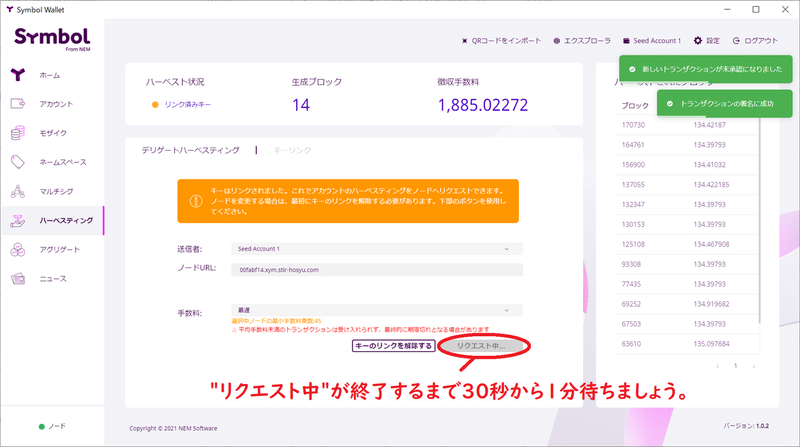Click the ノードURL input field
Screen dimensions: 800x447
tap(377, 269)
